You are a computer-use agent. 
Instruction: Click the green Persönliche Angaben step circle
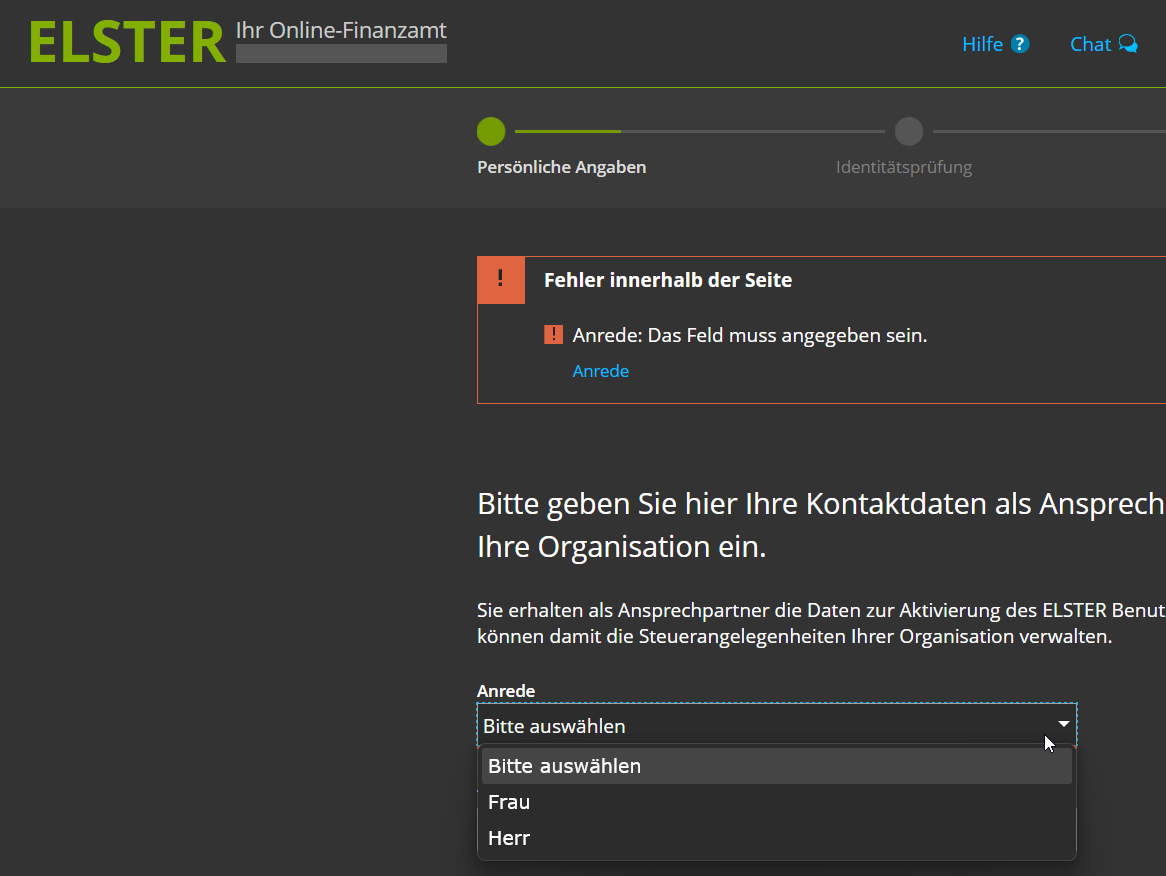point(491,131)
